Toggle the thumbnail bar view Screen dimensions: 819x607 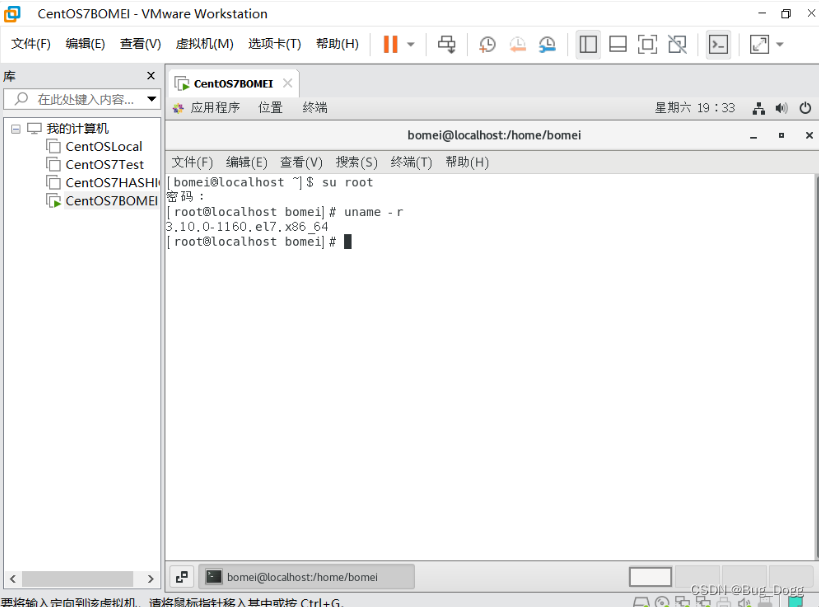pos(618,44)
